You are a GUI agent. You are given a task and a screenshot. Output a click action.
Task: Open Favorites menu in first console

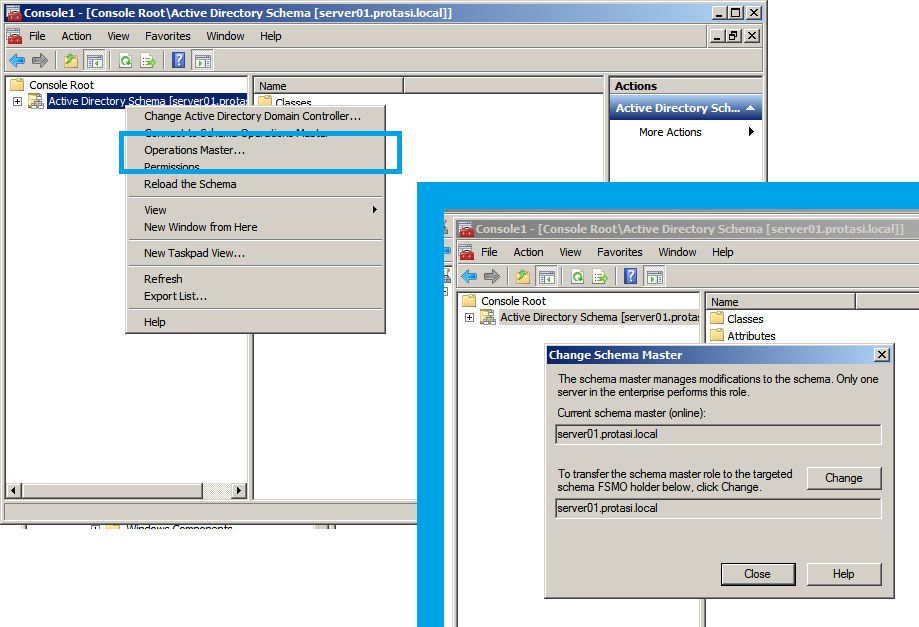tap(168, 36)
